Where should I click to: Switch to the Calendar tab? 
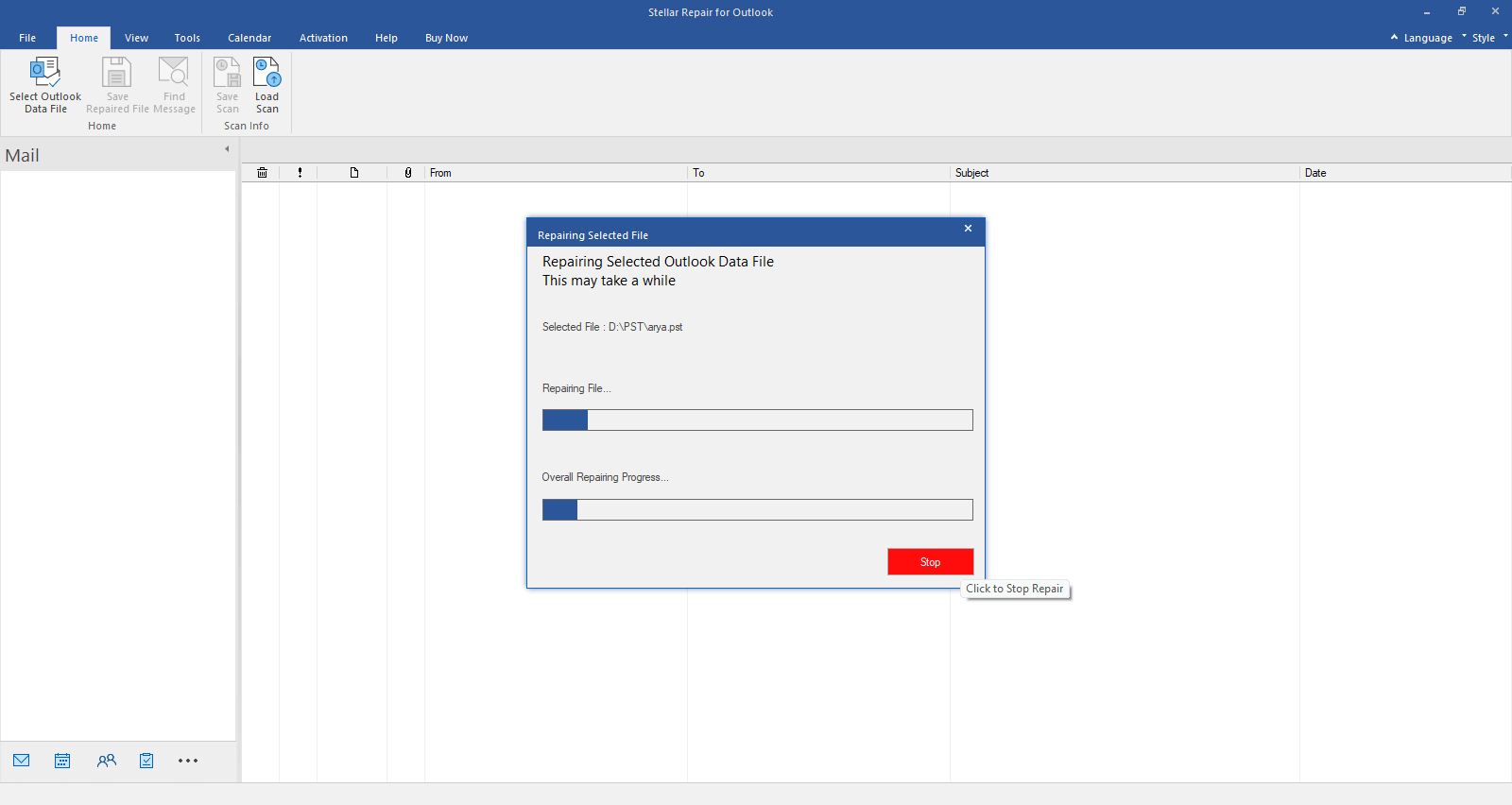pos(249,38)
